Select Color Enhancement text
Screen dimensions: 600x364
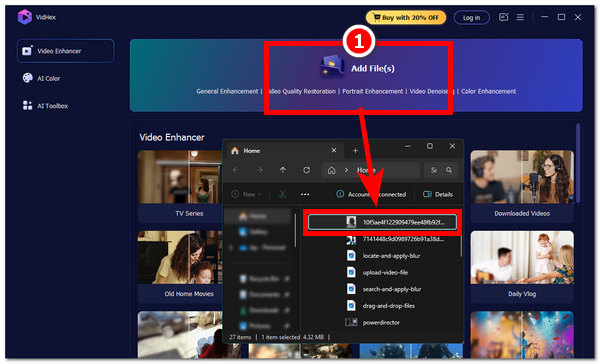488,91
